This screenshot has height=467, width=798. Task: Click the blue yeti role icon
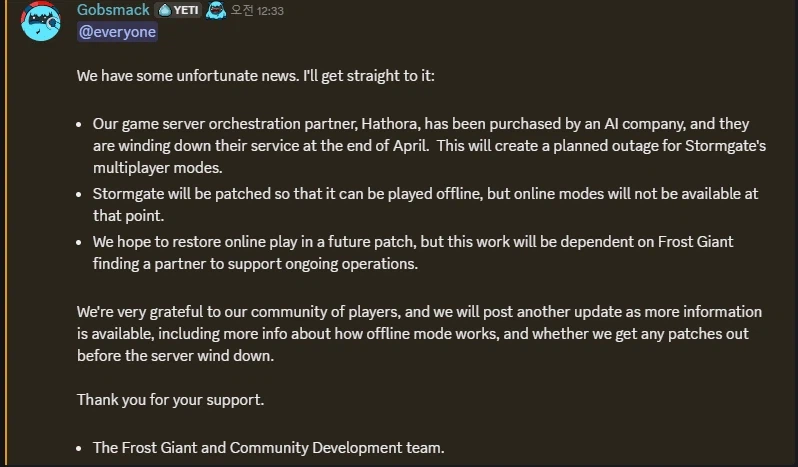tap(216, 10)
